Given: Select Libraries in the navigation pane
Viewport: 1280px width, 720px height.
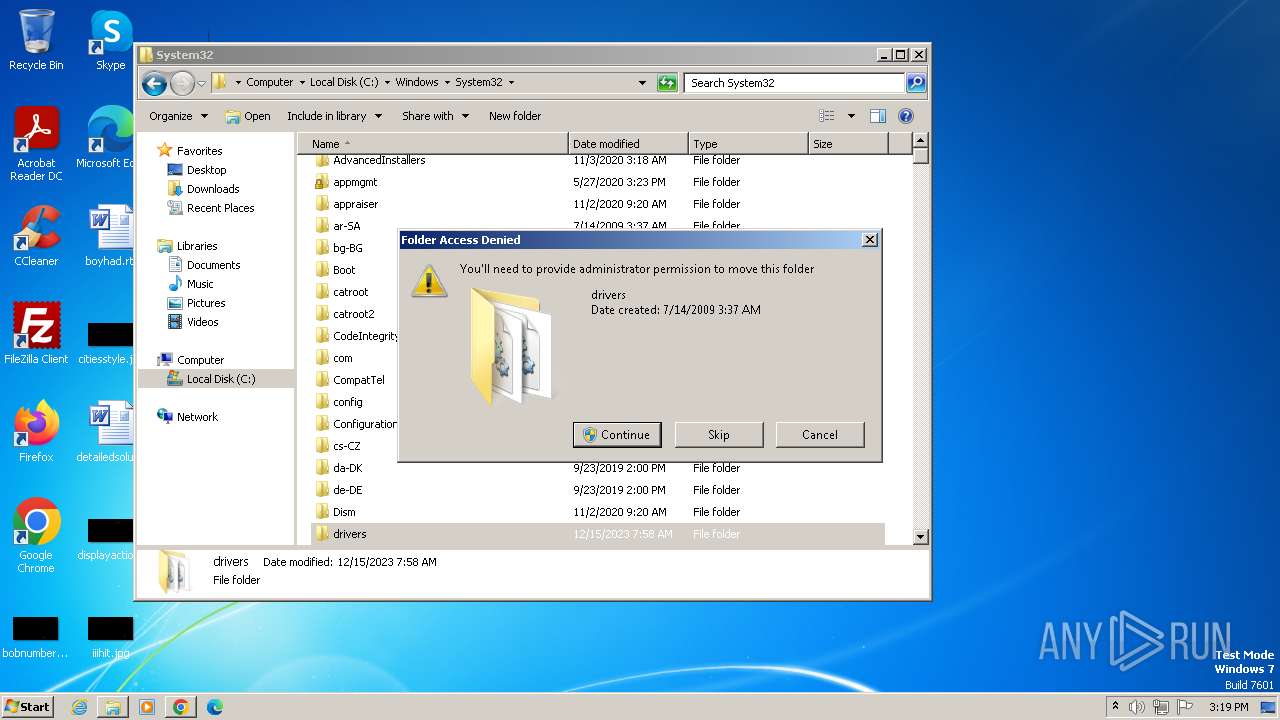Looking at the screenshot, I should [x=197, y=246].
